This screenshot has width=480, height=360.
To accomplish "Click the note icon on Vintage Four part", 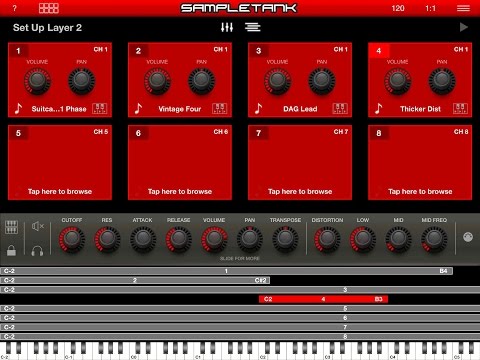I will (x=138, y=108).
